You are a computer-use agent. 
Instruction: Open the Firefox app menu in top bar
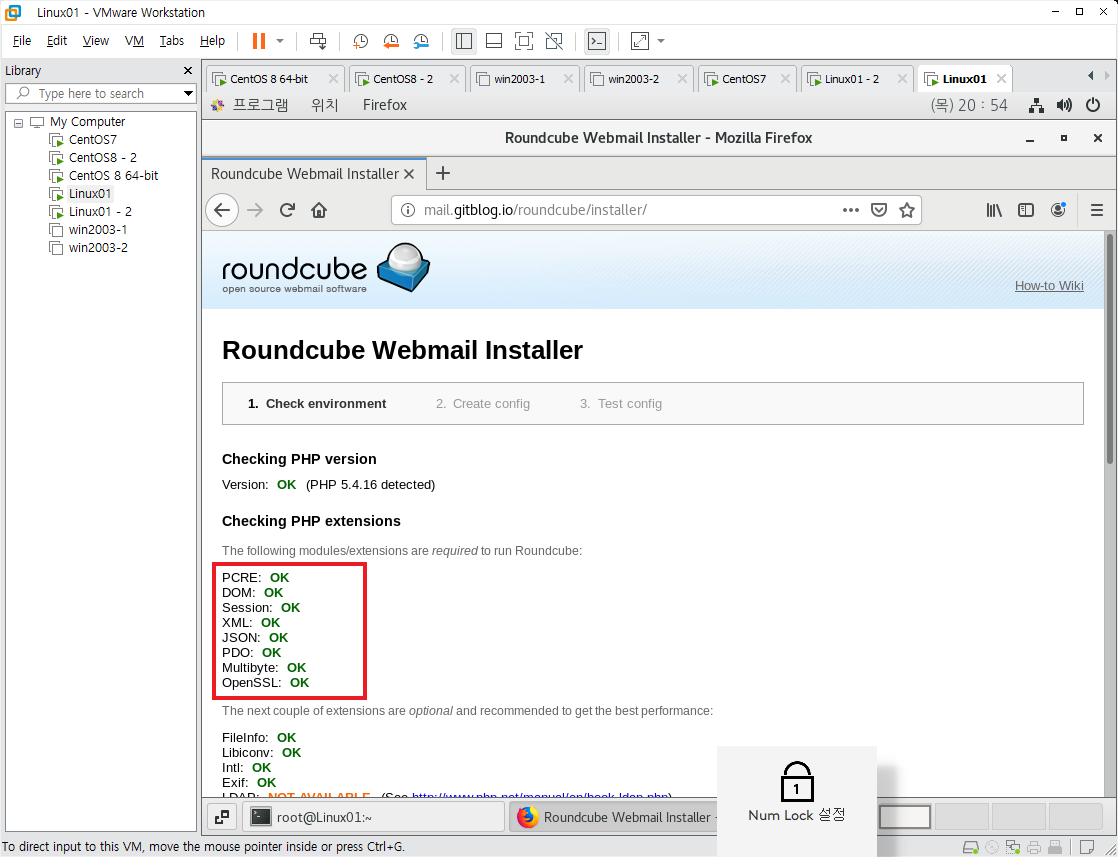384,106
